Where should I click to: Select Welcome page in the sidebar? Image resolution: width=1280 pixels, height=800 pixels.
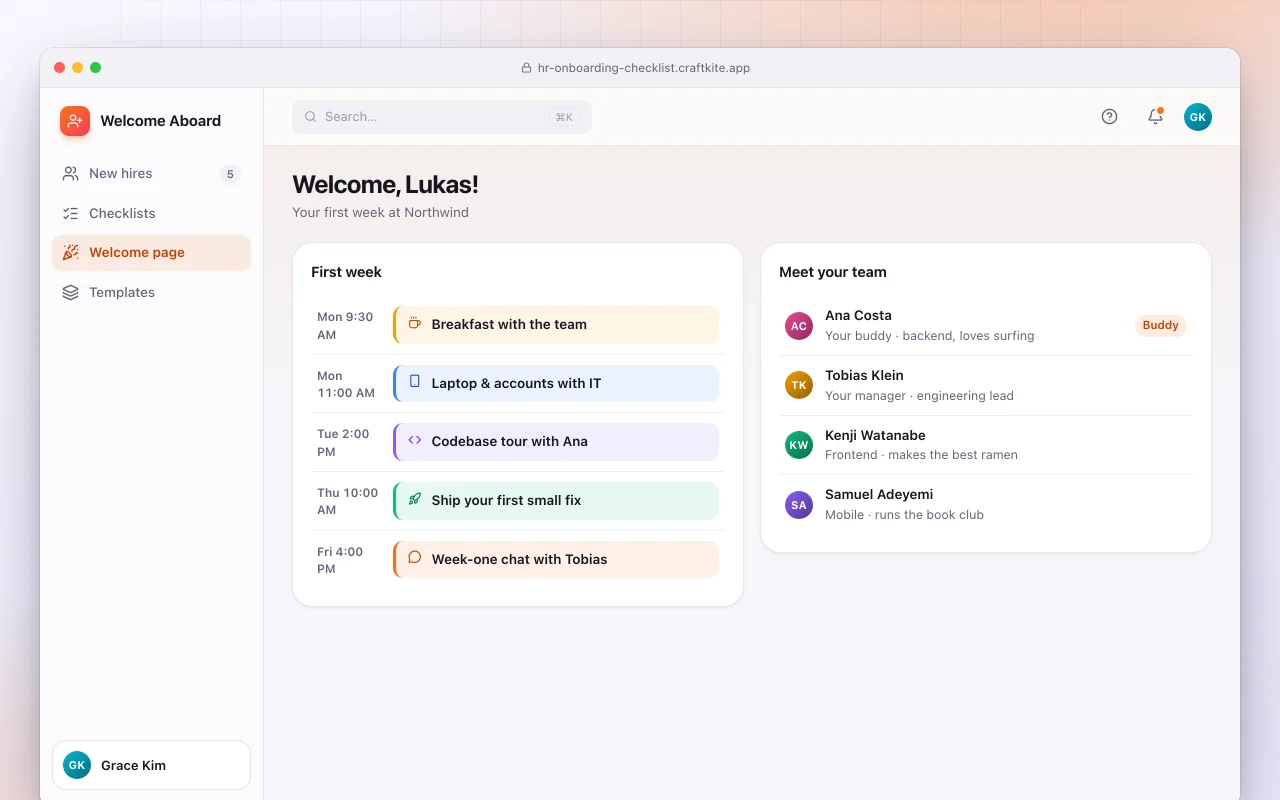(x=151, y=253)
